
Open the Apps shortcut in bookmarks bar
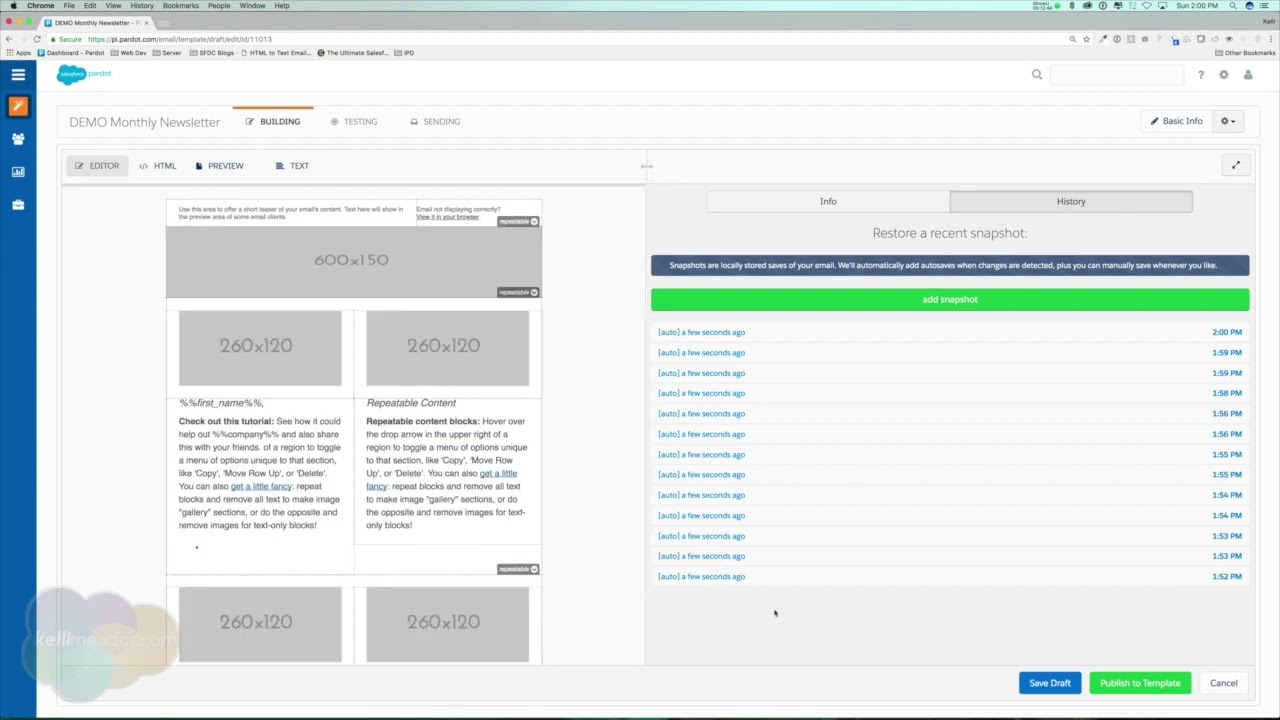pyautogui.click(x=18, y=53)
